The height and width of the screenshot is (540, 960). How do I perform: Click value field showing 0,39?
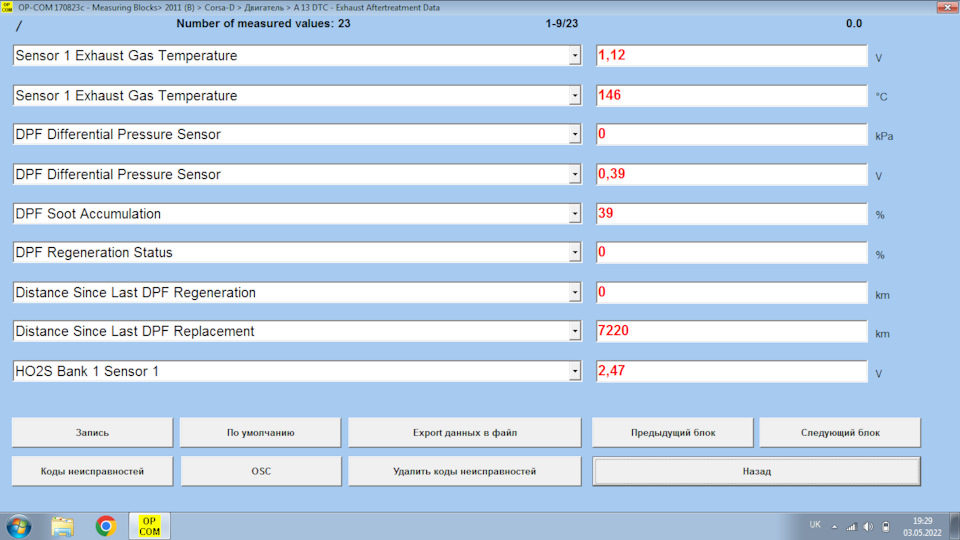coord(732,174)
